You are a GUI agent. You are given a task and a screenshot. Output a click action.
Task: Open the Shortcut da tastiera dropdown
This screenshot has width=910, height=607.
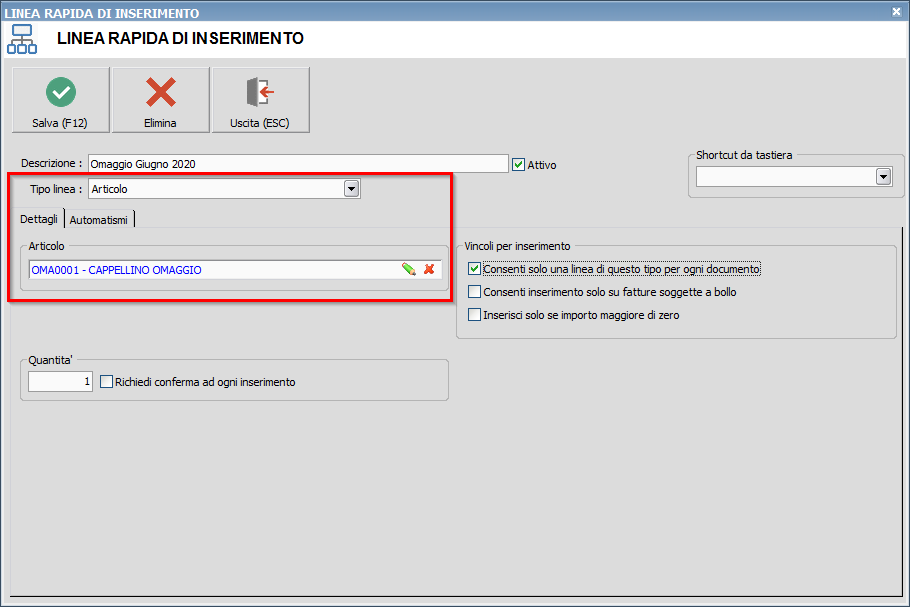(x=883, y=176)
